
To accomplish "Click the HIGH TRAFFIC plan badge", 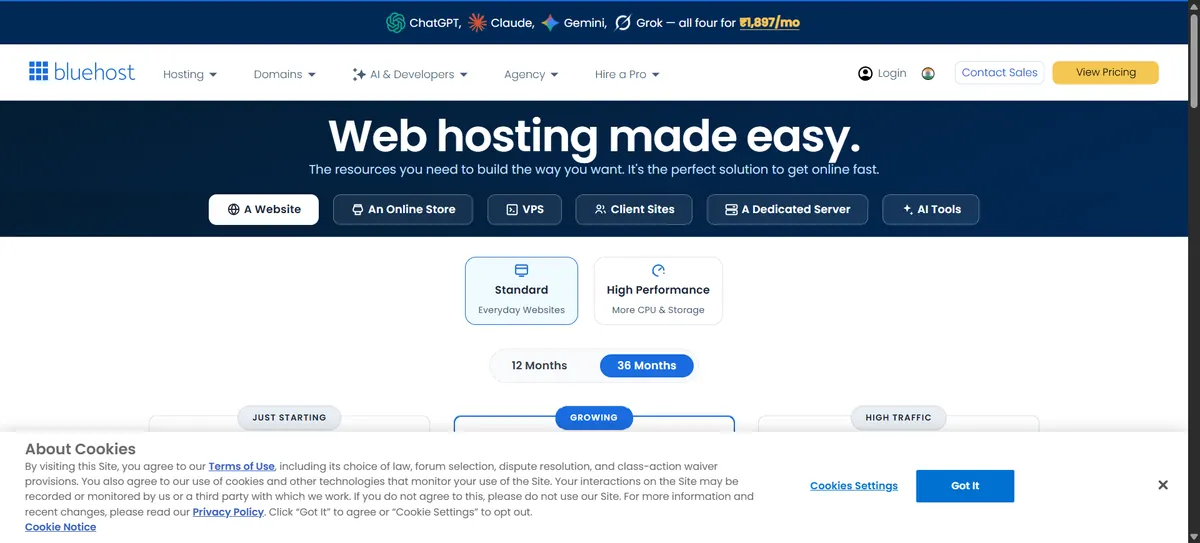I will [x=898, y=417].
